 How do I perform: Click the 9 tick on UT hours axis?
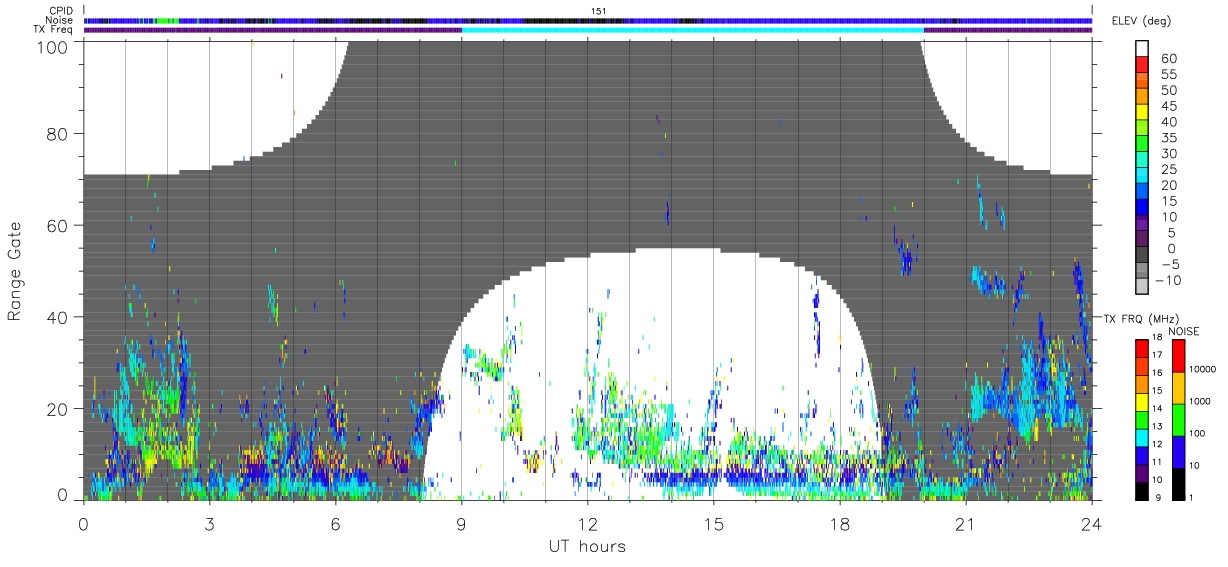pos(461,523)
